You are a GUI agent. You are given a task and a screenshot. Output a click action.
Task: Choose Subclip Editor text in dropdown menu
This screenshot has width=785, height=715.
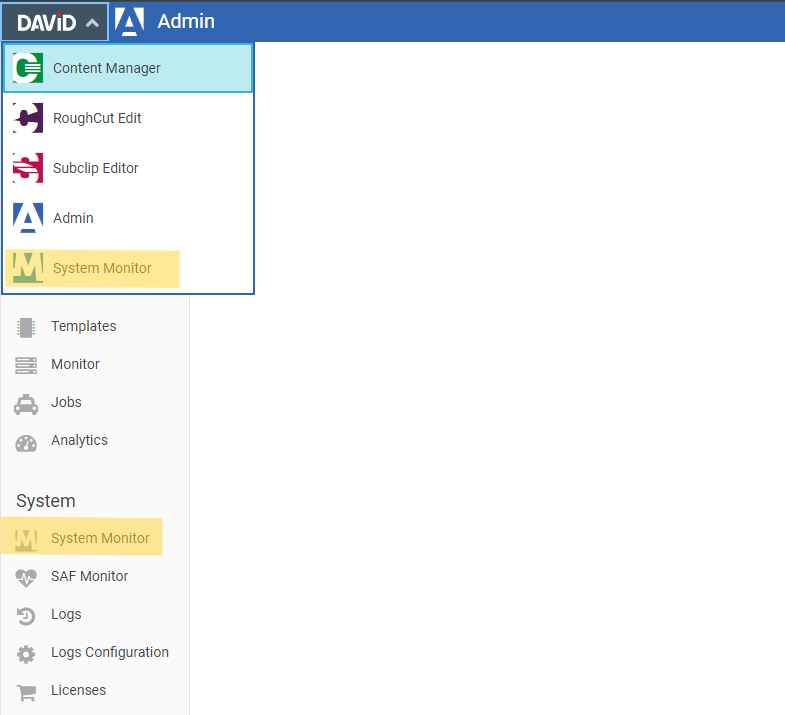[x=96, y=168]
